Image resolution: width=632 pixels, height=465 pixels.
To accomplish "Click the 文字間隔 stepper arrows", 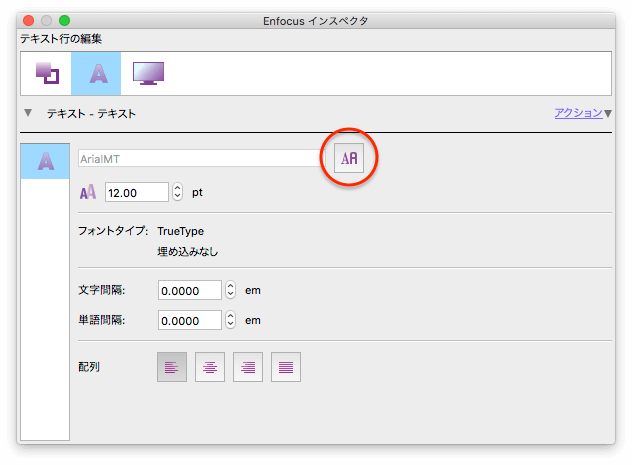I will [230, 290].
